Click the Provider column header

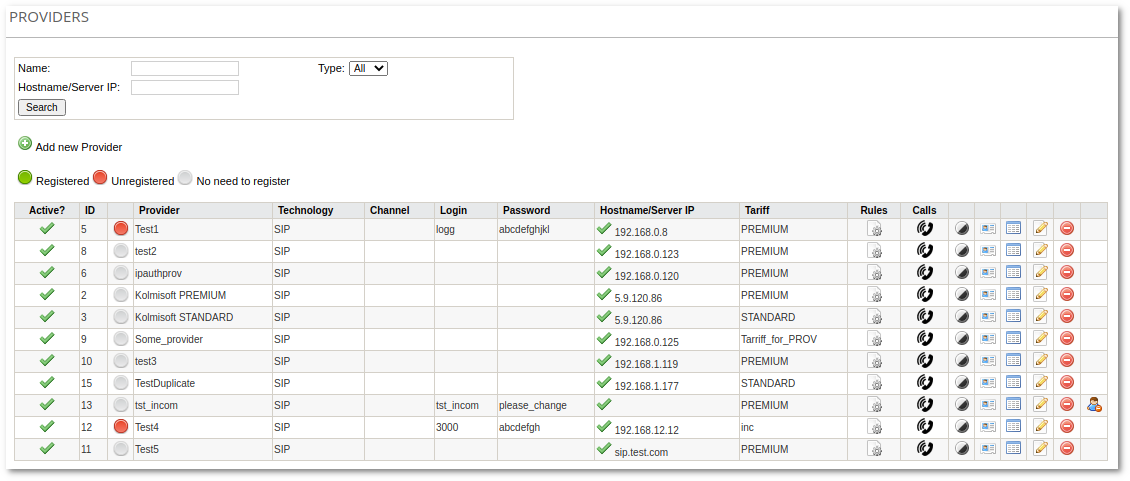[x=159, y=211]
